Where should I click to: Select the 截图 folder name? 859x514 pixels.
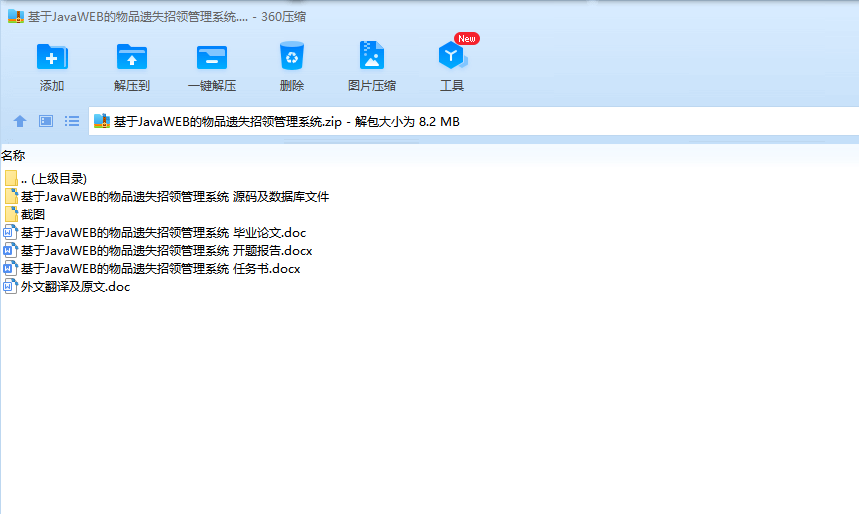click(x=33, y=215)
